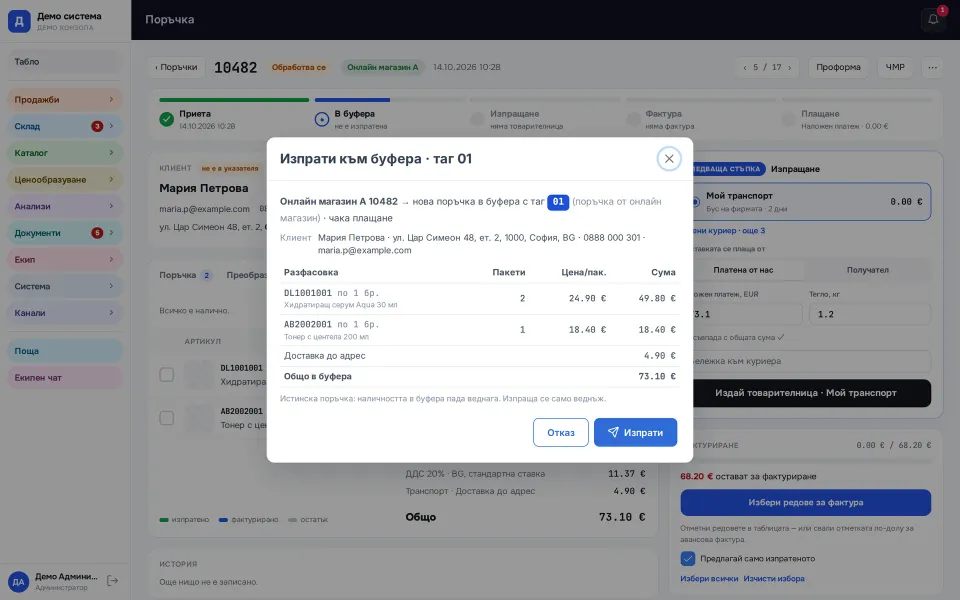Viewport: 960px width, 600px height.
Task: Click the Демо система logo icon
Action: click(x=19, y=21)
